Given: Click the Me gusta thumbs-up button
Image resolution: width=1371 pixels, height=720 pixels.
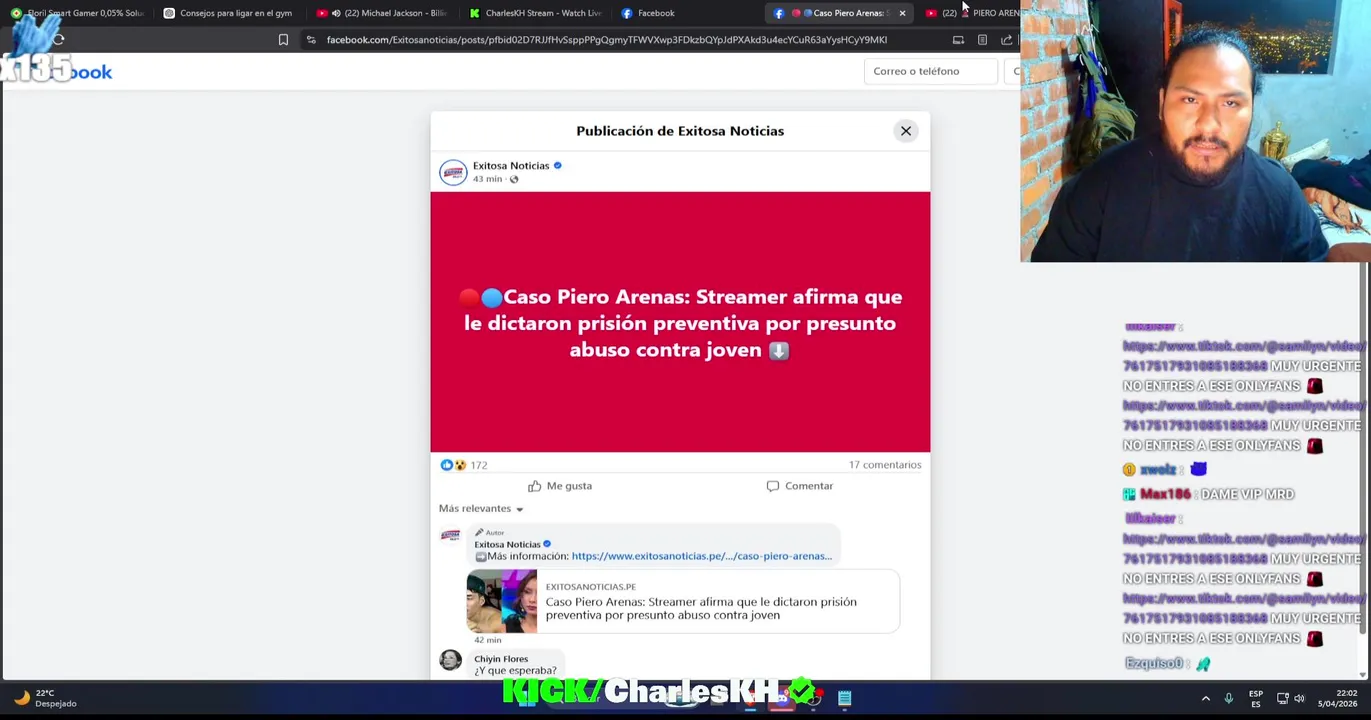Looking at the screenshot, I should (x=560, y=486).
